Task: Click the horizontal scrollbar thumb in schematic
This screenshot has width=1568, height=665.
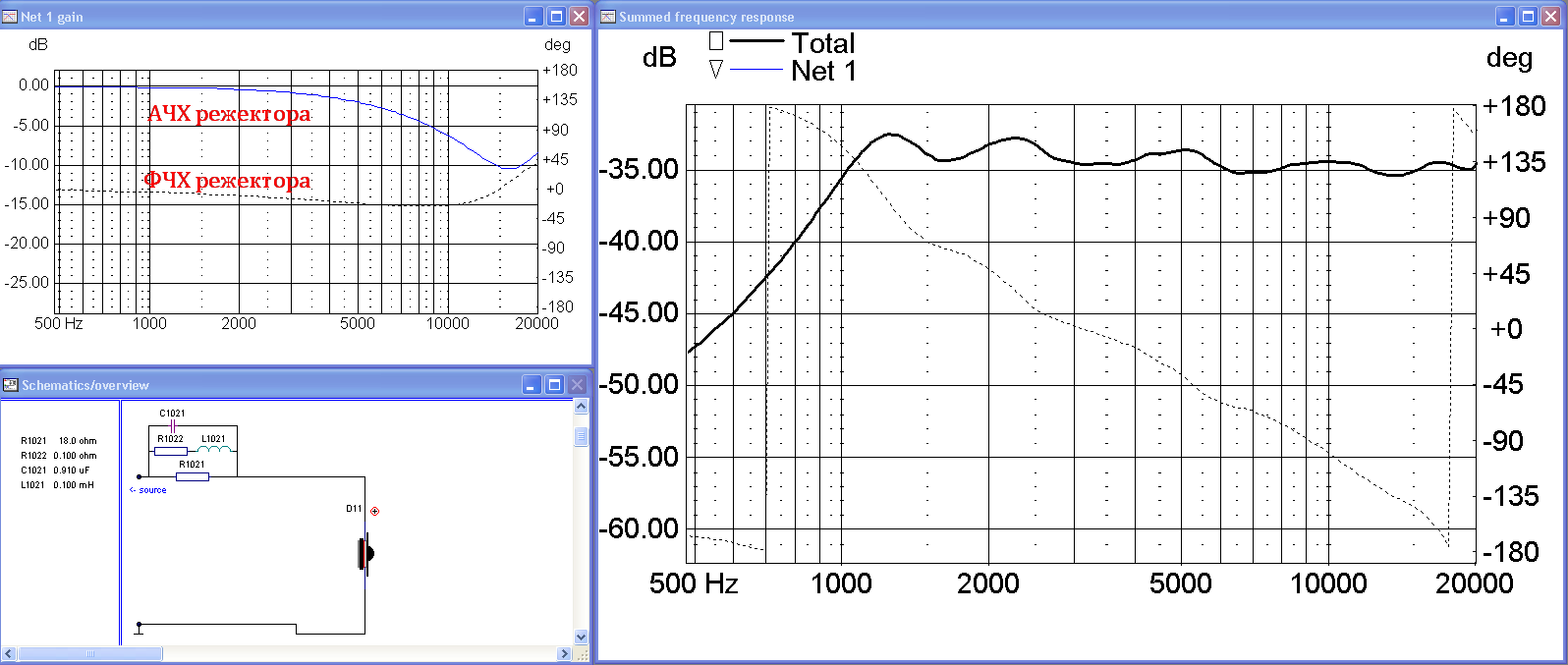Action: coord(89,653)
